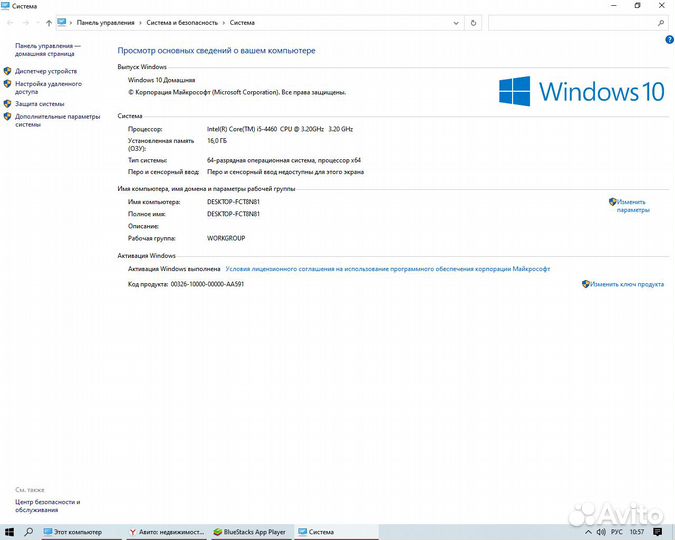Click processor value Intel Core i5-4460
This screenshot has width=675, height=540.
point(280,129)
